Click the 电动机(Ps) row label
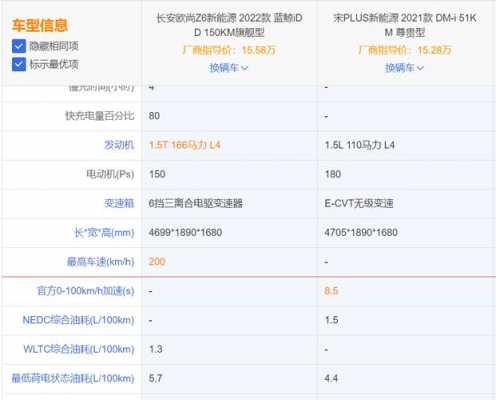The height and width of the screenshot is (400, 496). (x=110, y=174)
